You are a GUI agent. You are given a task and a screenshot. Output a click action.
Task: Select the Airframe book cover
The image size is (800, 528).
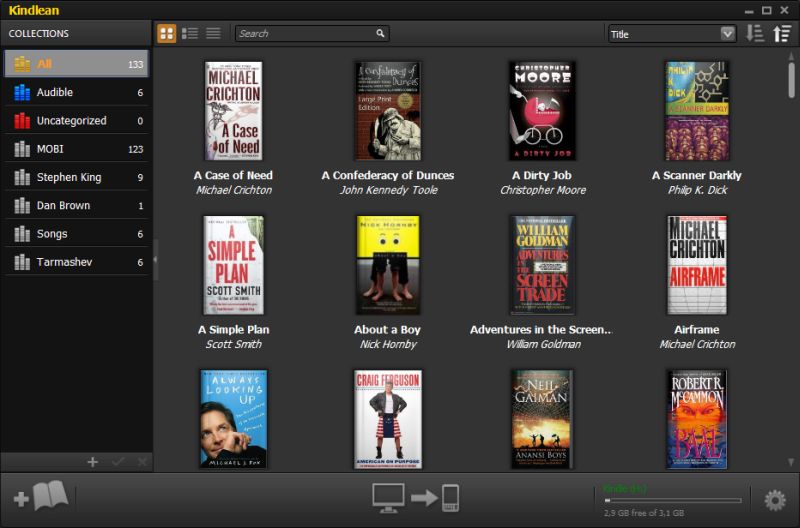tap(697, 265)
